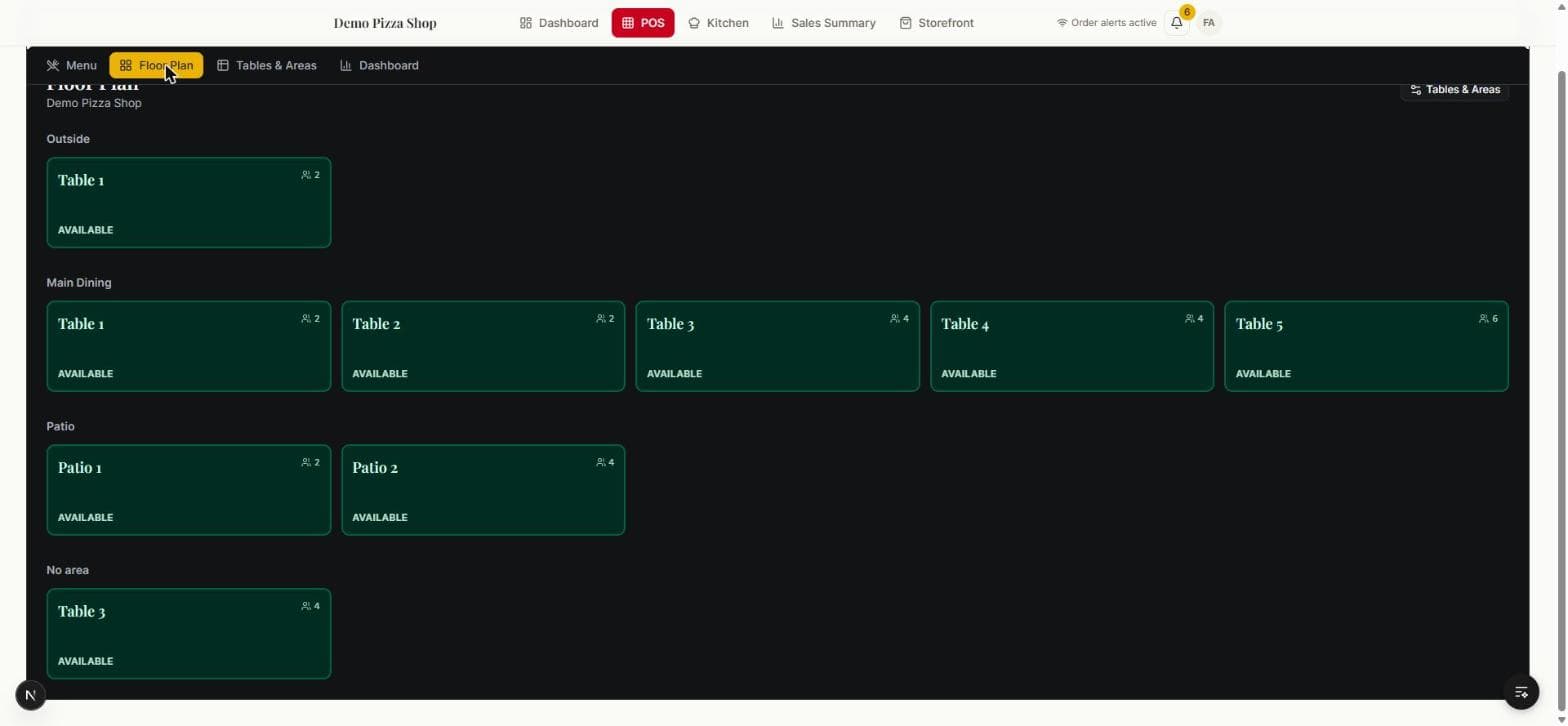Open the top Dashboard navigation item
The width and height of the screenshot is (1568, 726).
559,23
